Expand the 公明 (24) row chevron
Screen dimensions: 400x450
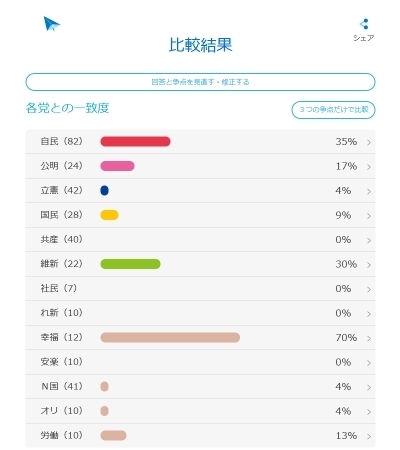[x=369, y=167]
